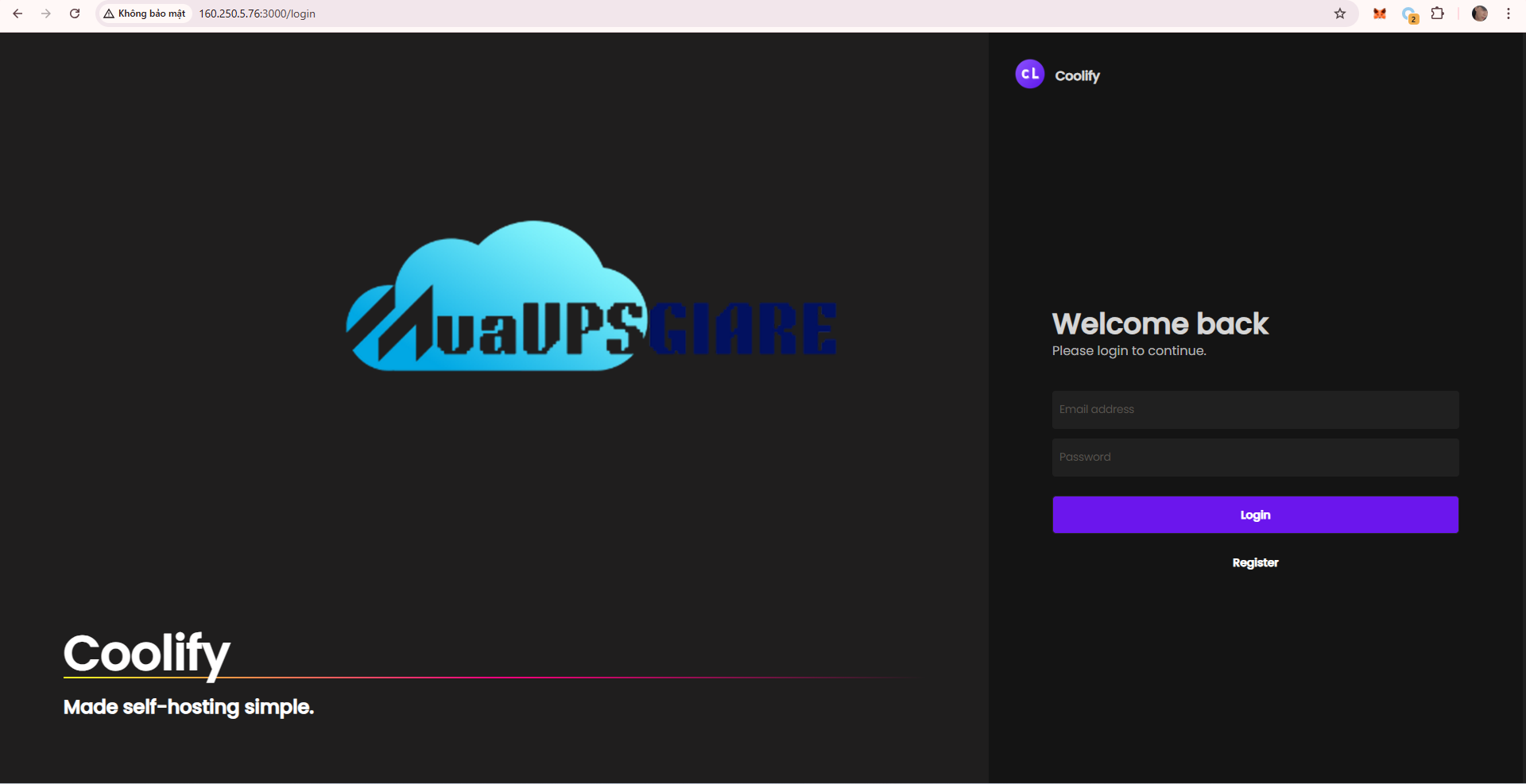The width and height of the screenshot is (1526, 784).
Task: Click the browser forward arrow
Action: [46, 14]
